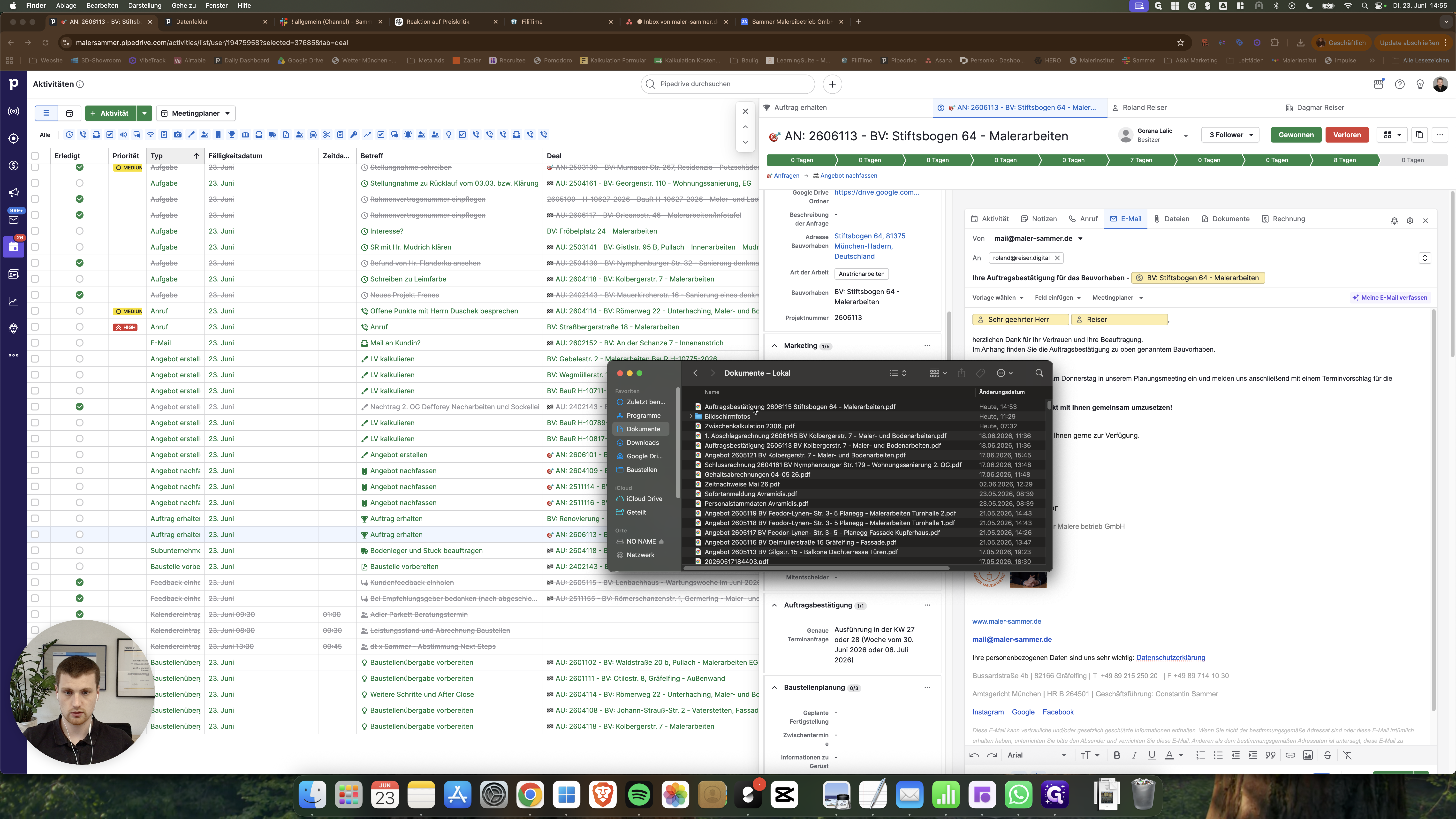
Task: Expand the '3 Follower' dropdown
Action: click(1230, 135)
